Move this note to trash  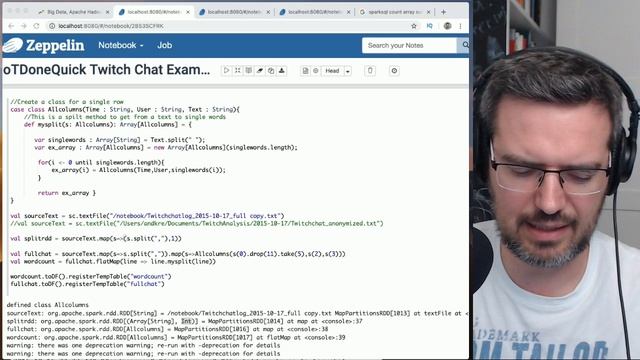(370, 71)
